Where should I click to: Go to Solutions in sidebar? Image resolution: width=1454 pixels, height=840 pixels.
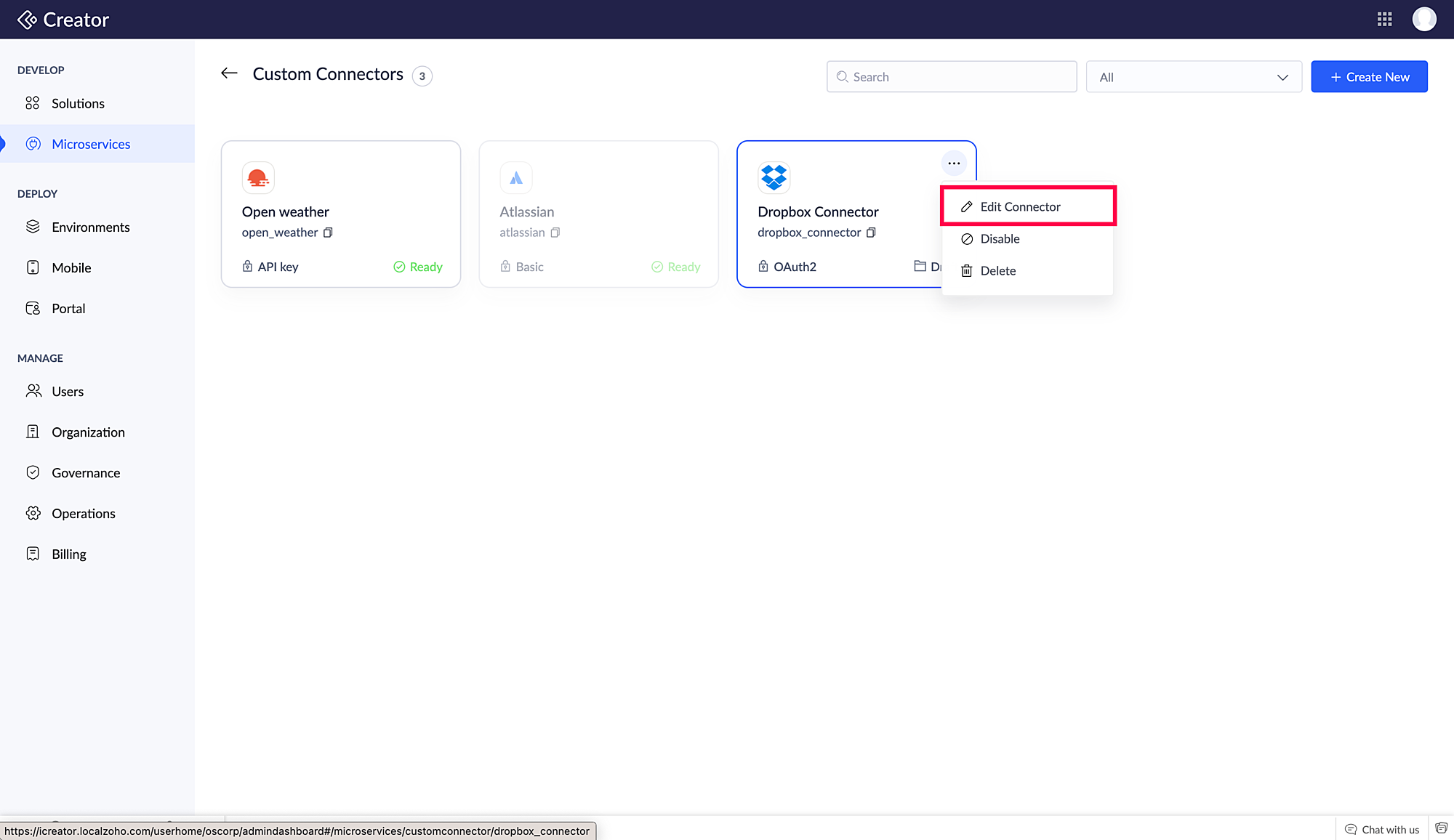point(78,103)
